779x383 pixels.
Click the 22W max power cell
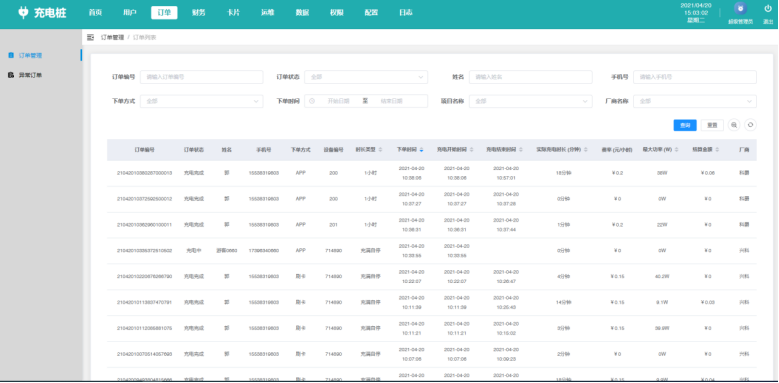(x=662, y=225)
